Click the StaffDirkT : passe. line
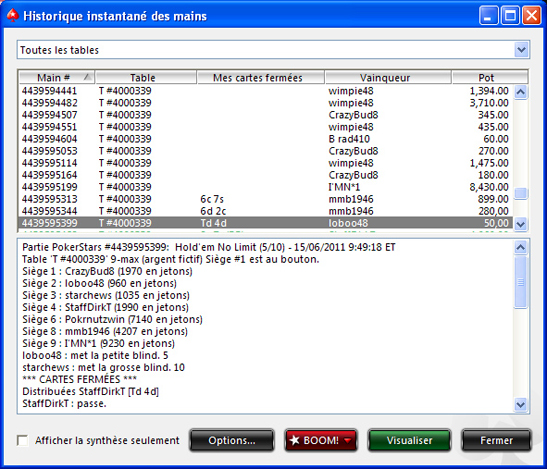The height and width of the screenshot is (469, 547). coord(64,404)
